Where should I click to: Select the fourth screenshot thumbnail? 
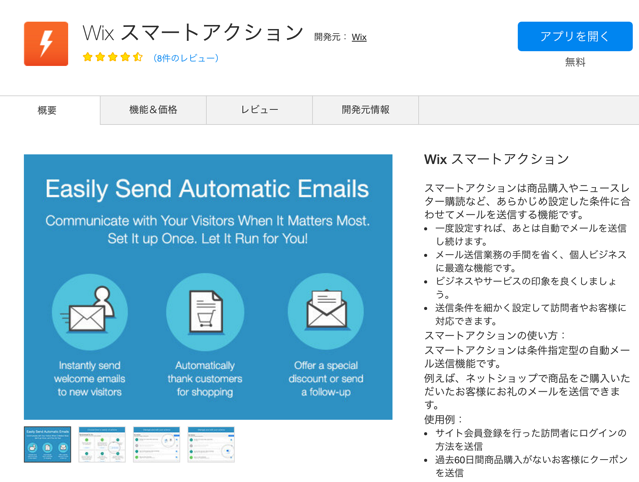[211, 445]
